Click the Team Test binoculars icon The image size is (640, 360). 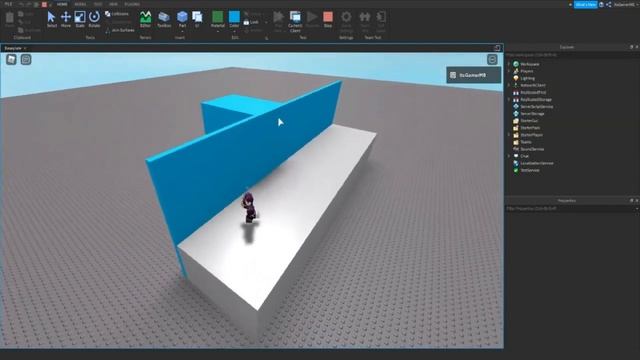point(364,17)
